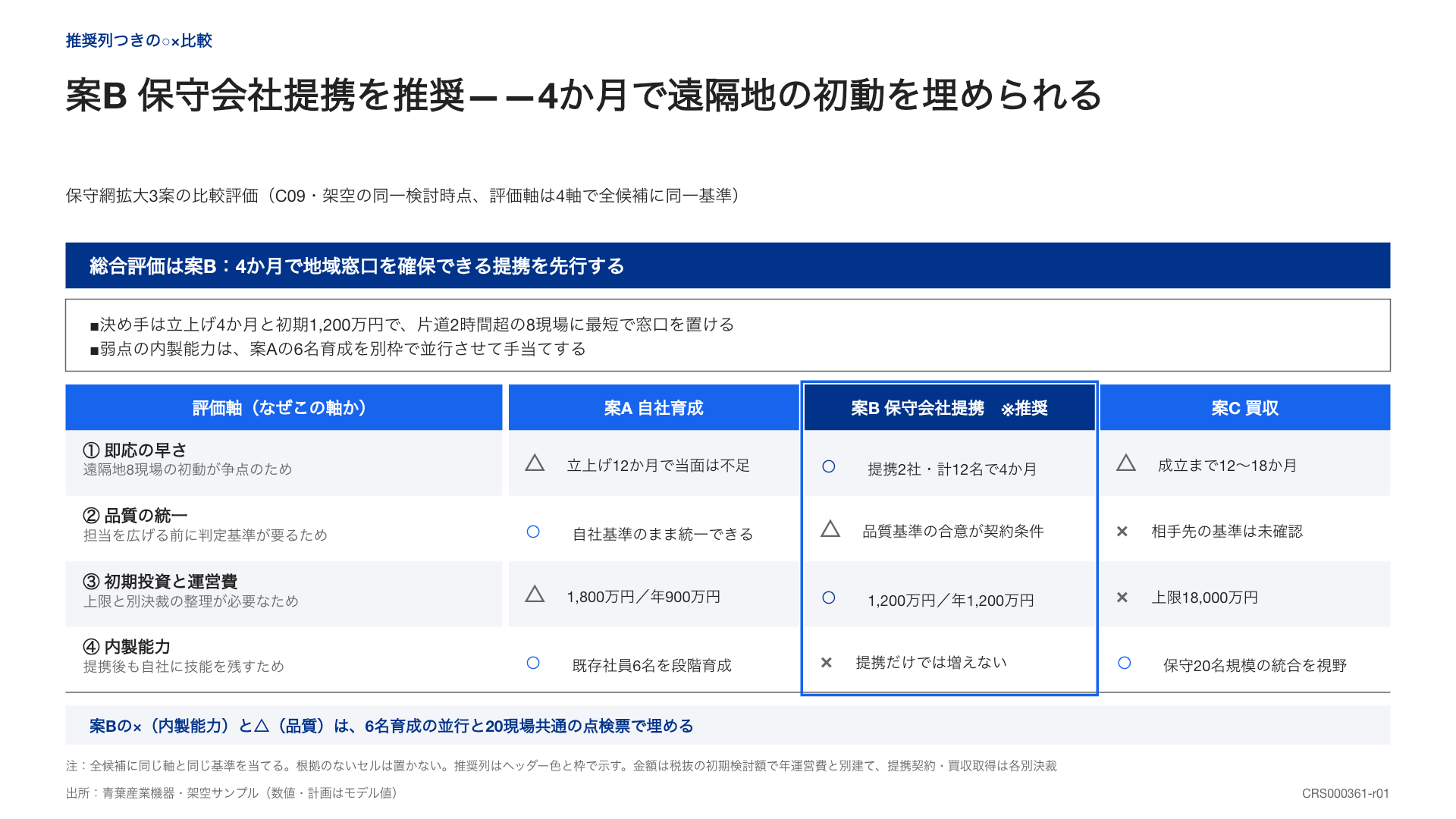Click the text 既存社員6名を段階育成

point(652,666)
